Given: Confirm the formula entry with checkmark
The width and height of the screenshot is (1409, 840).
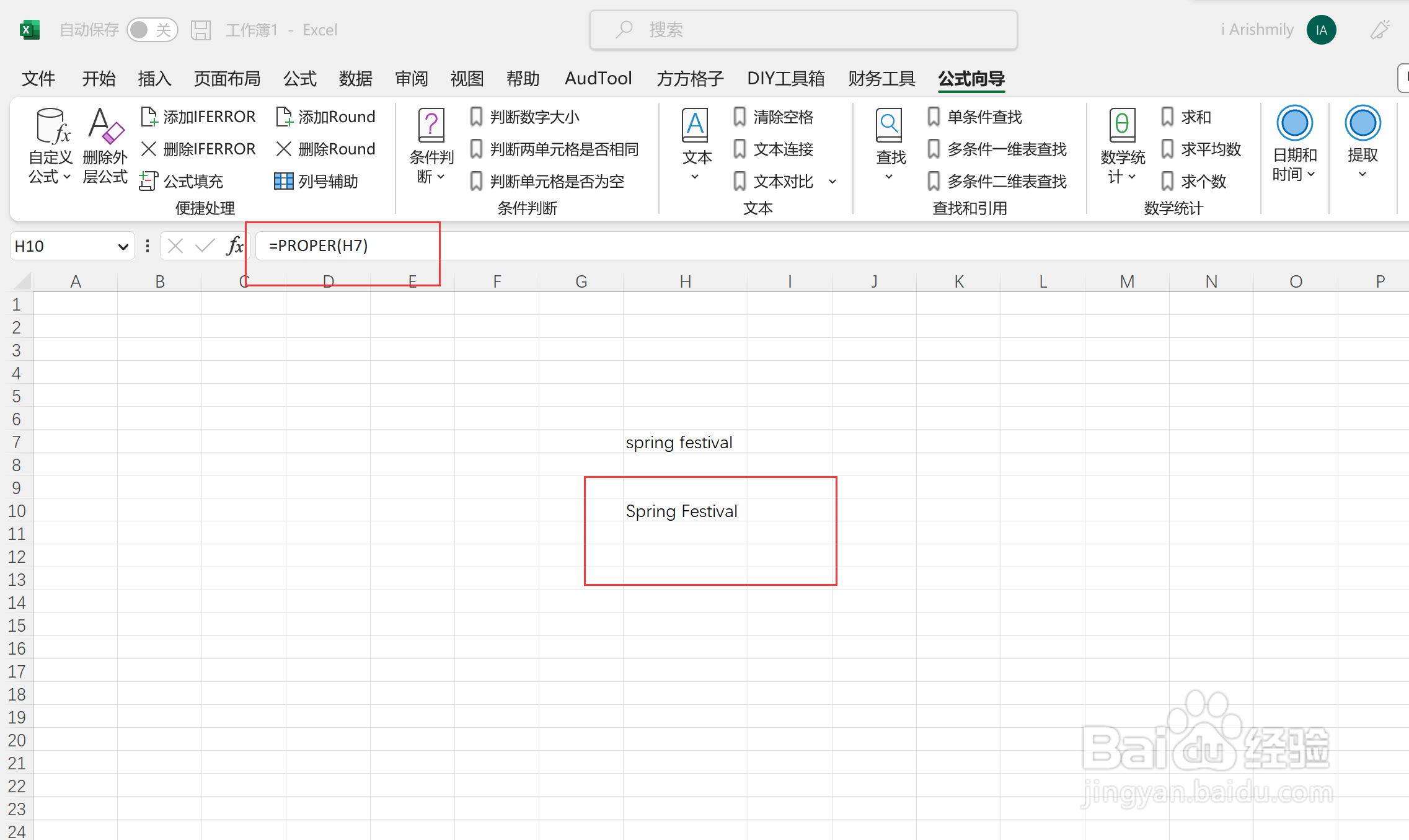Looking at the screenshot, I should pos(205,246).
